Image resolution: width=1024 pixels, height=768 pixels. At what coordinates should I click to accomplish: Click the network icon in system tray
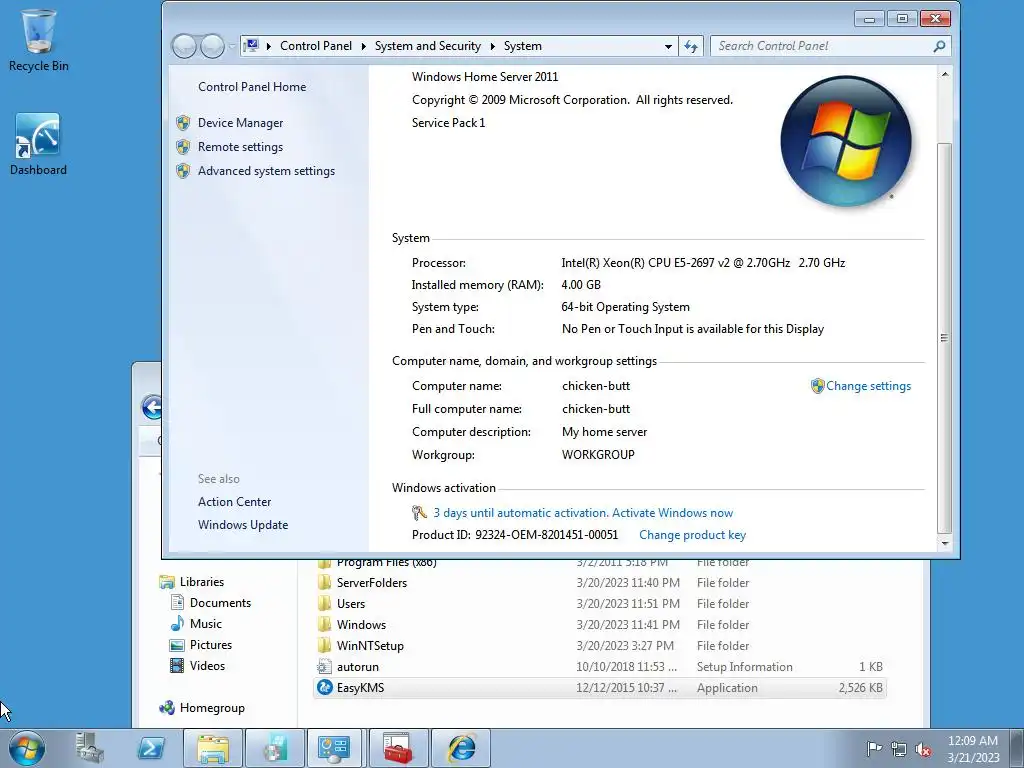coord(899,749)
